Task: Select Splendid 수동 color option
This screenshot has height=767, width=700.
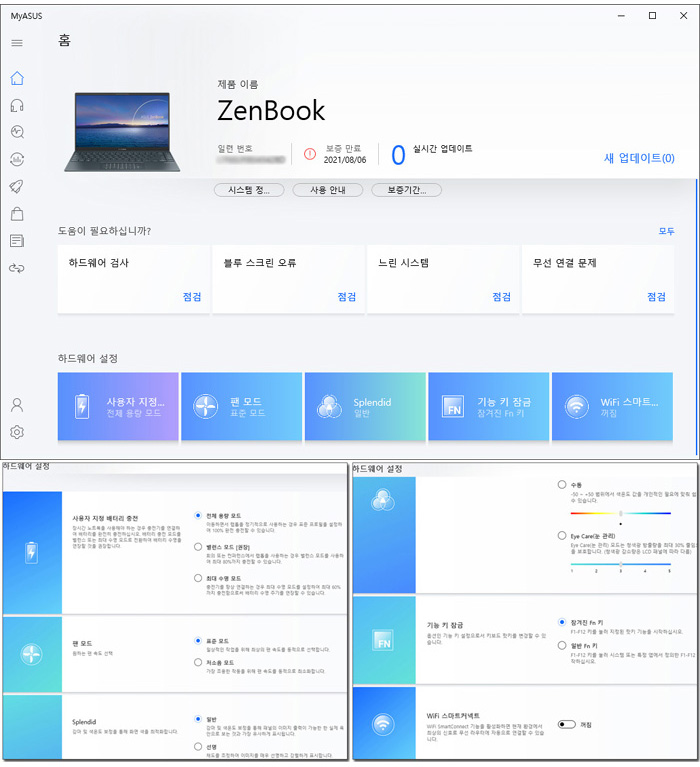Action: [562, 484]
